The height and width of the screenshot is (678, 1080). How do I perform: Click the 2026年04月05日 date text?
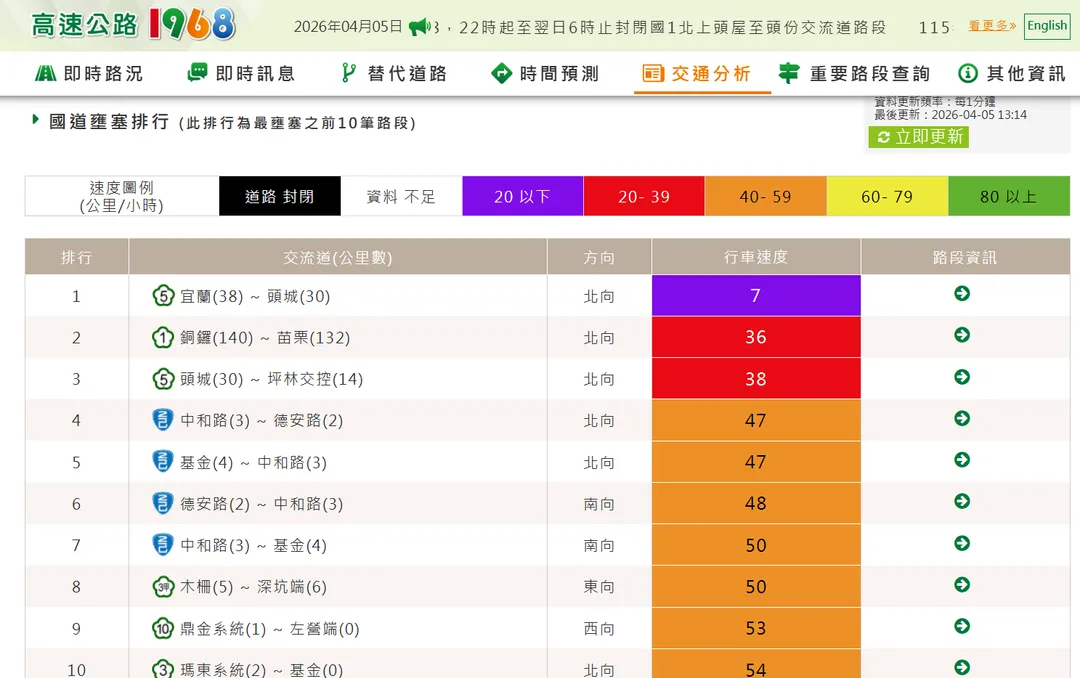pos(348,27)
